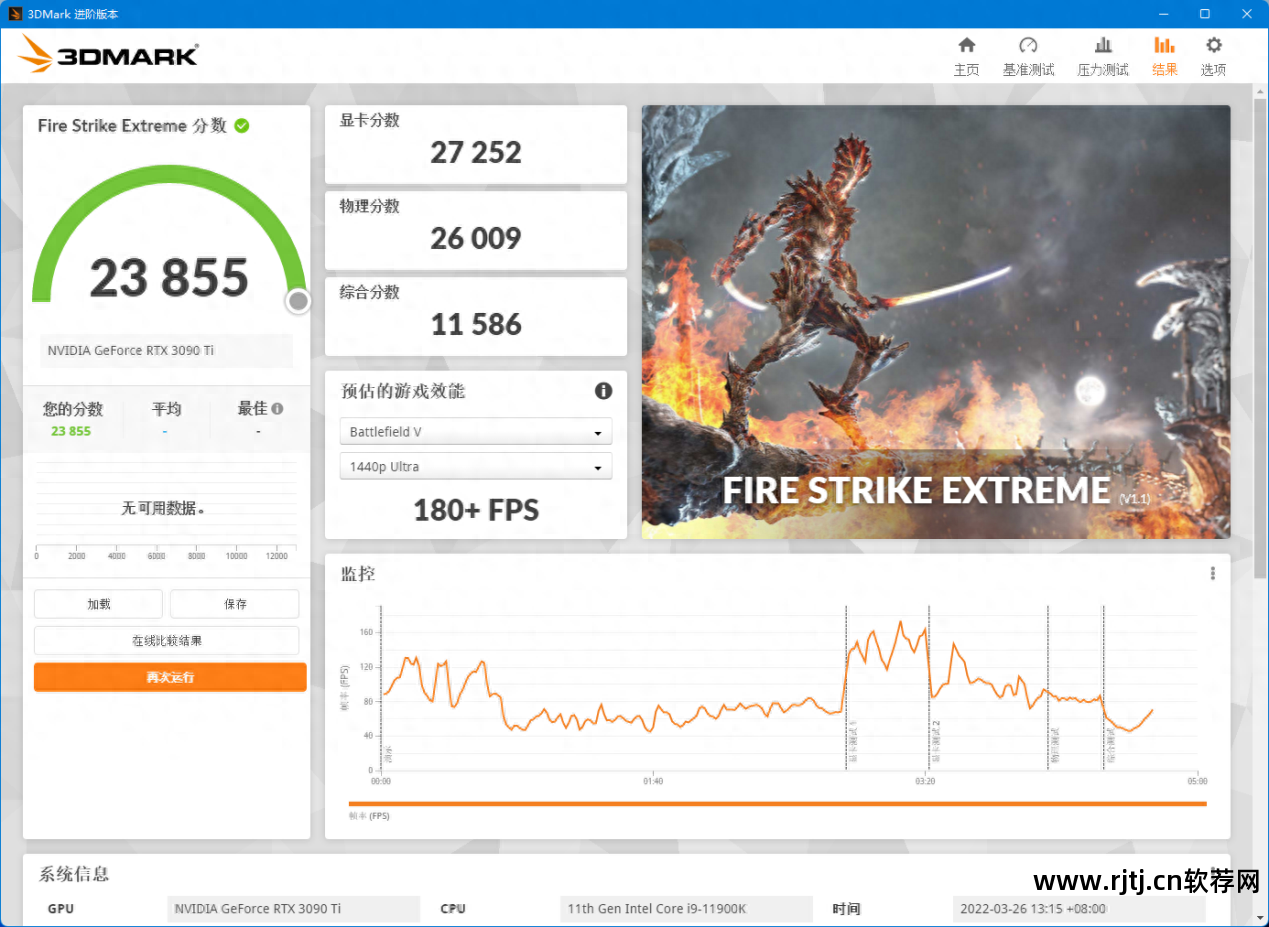
Task: Click the 系统信息 section heading
Action: point(74,874)
